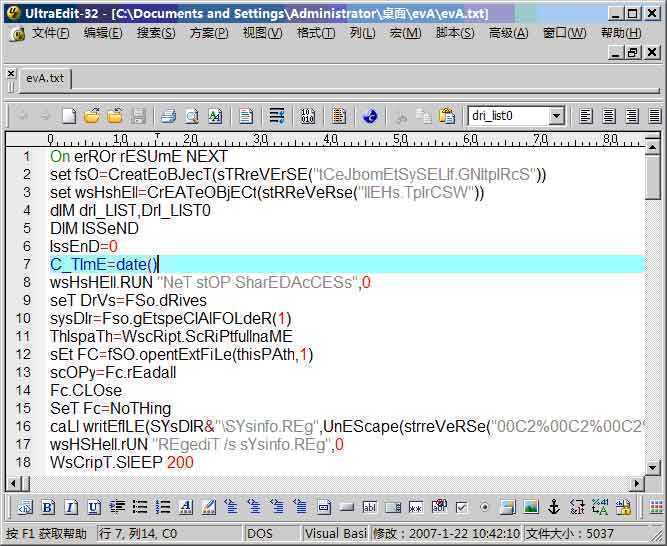Click line 18 'WsCripT.SlEEP 200'

click(122, 462)
